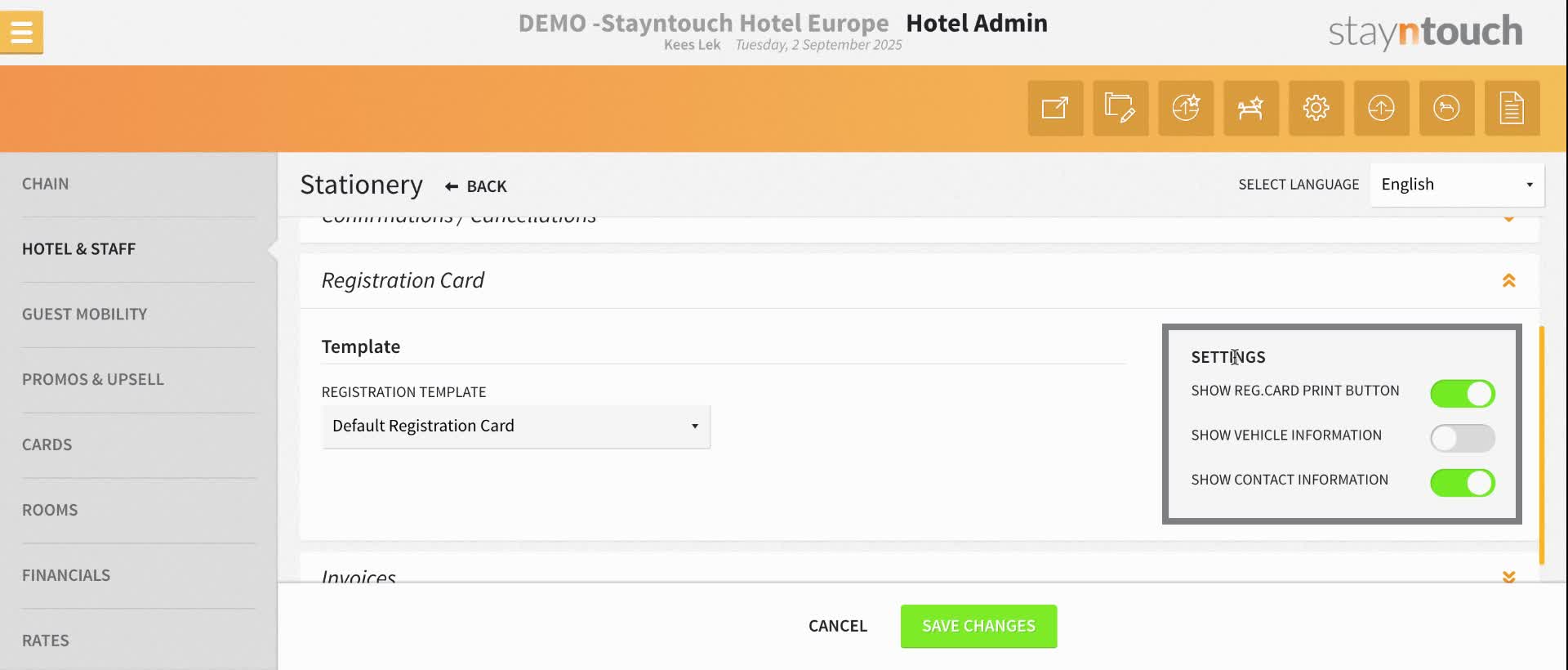
Task: Open the Rooms menu
Action: click(x=50, y=511)
